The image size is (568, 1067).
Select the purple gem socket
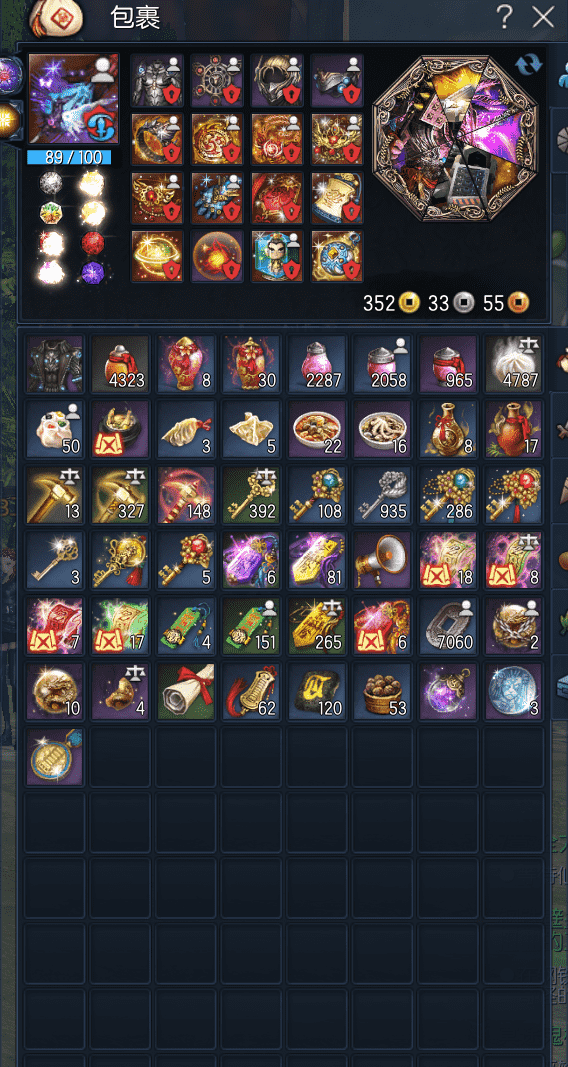93,272
